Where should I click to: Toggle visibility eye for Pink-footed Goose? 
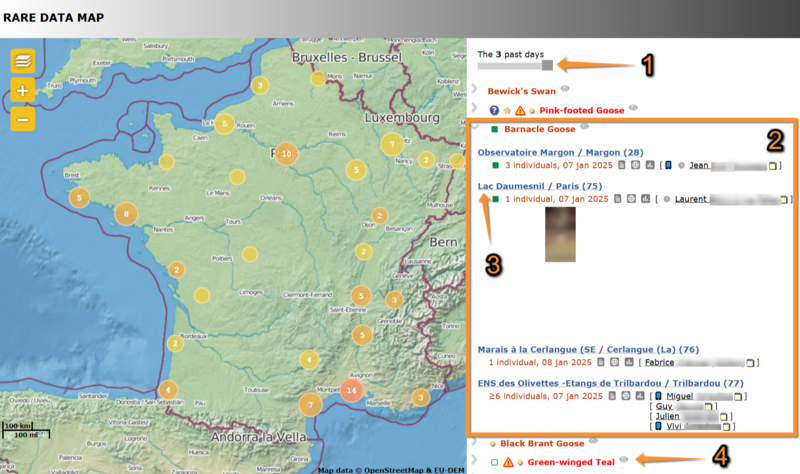coord(633,108)
